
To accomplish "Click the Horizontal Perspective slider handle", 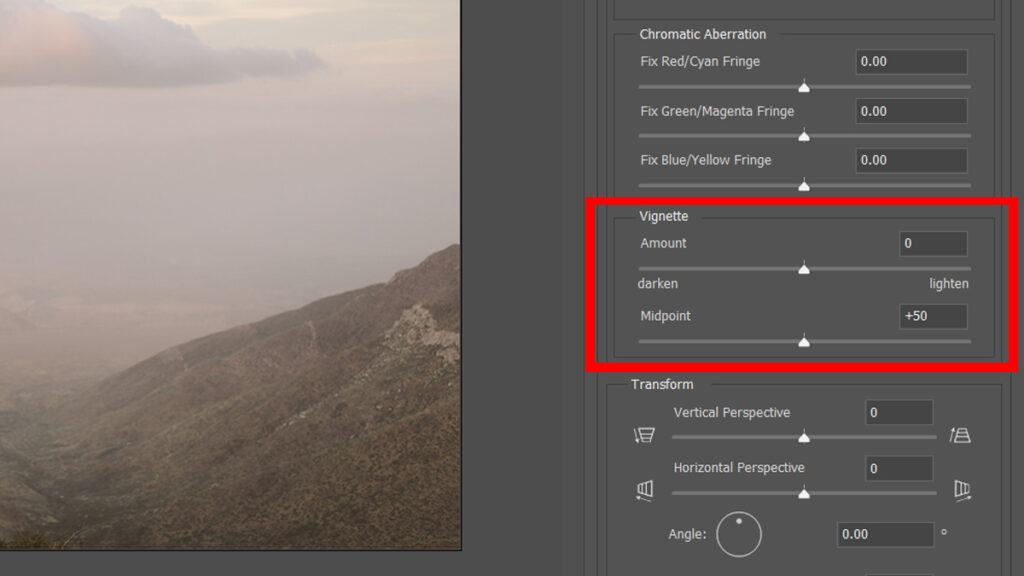I will click(804, 492).
